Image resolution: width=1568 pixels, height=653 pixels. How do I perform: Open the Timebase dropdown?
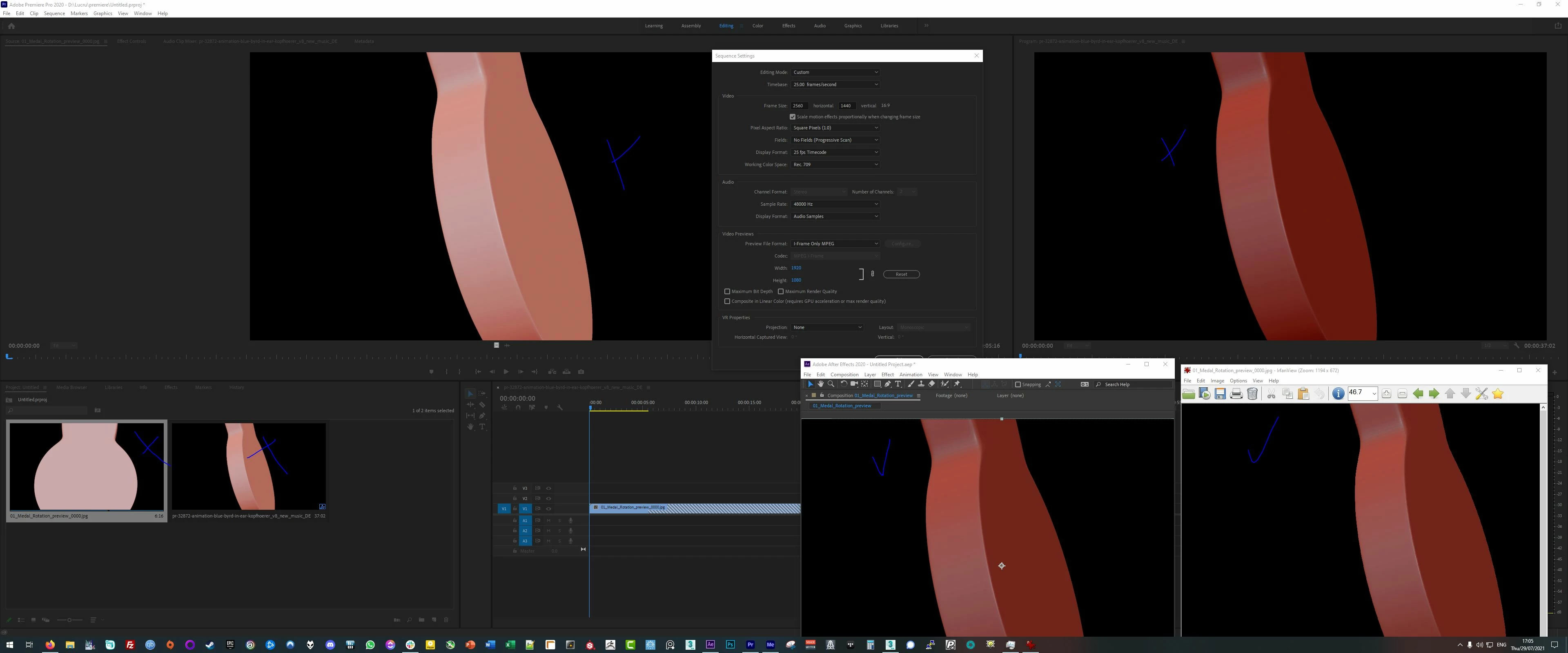tap(835, 84)
